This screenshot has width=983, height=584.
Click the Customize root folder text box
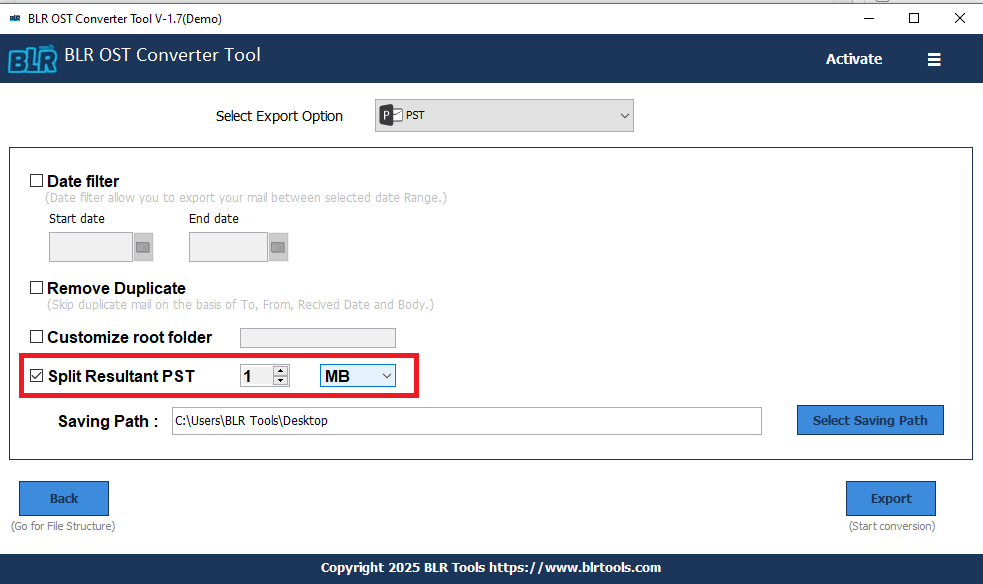(x=317, y=337)
